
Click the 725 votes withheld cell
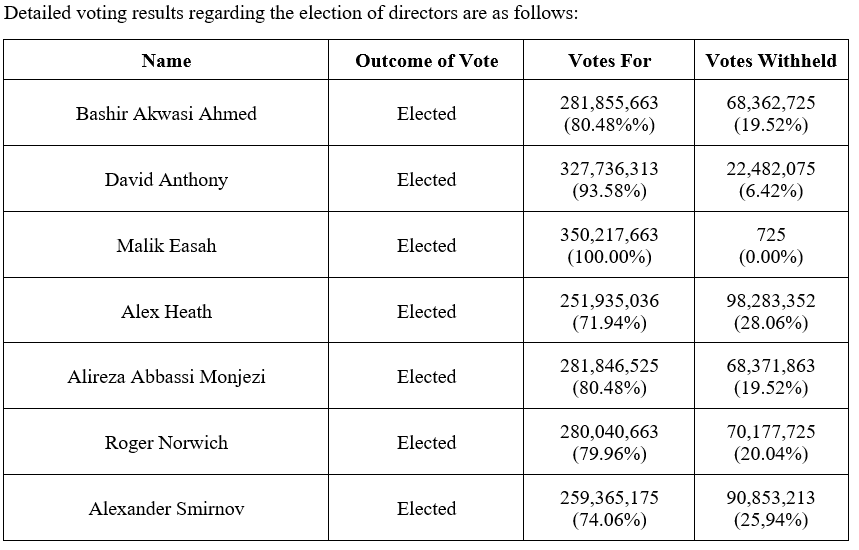pyautogui.click(x=771, y=236)
